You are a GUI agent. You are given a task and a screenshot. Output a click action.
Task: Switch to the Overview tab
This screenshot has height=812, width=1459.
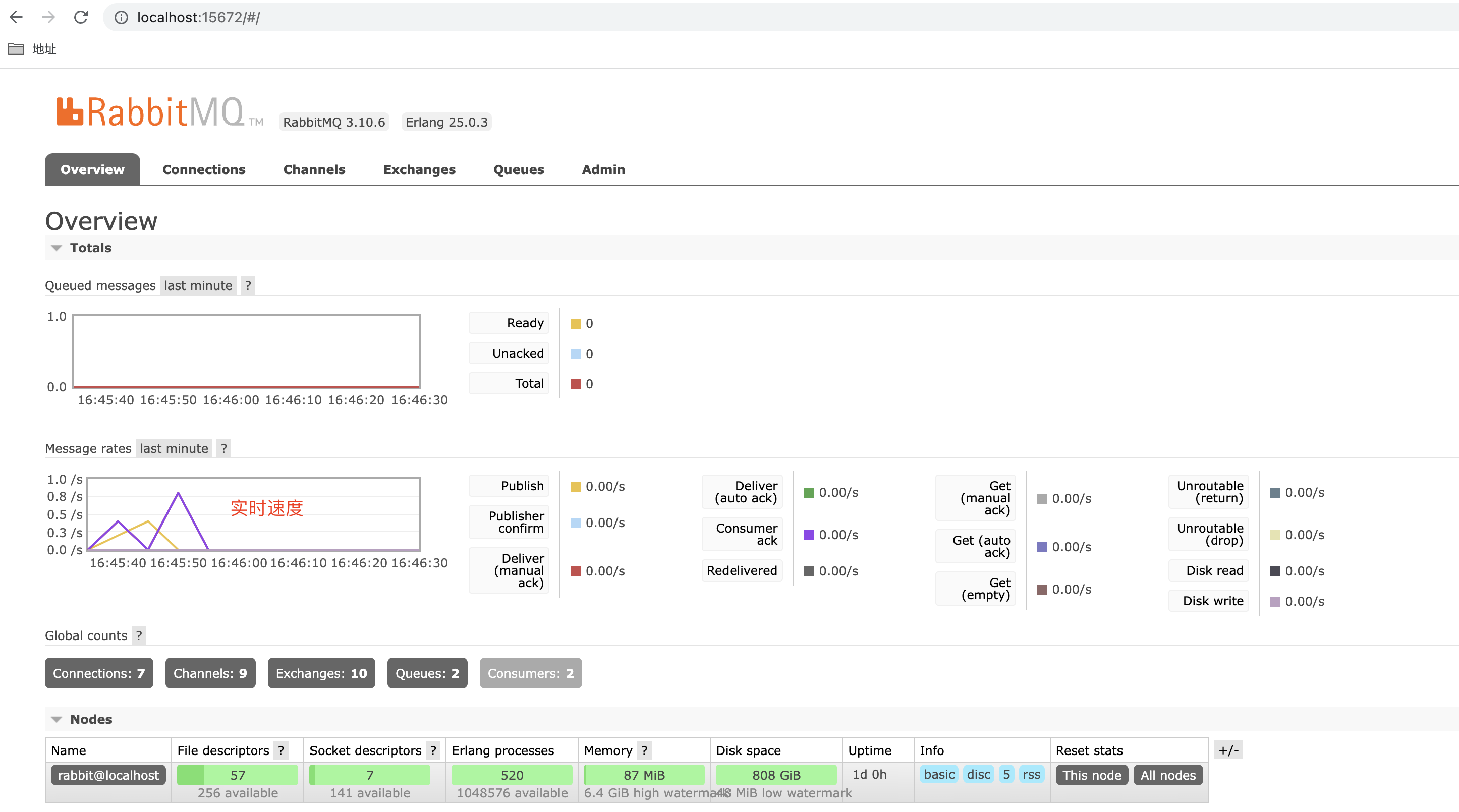coord(92,169)
